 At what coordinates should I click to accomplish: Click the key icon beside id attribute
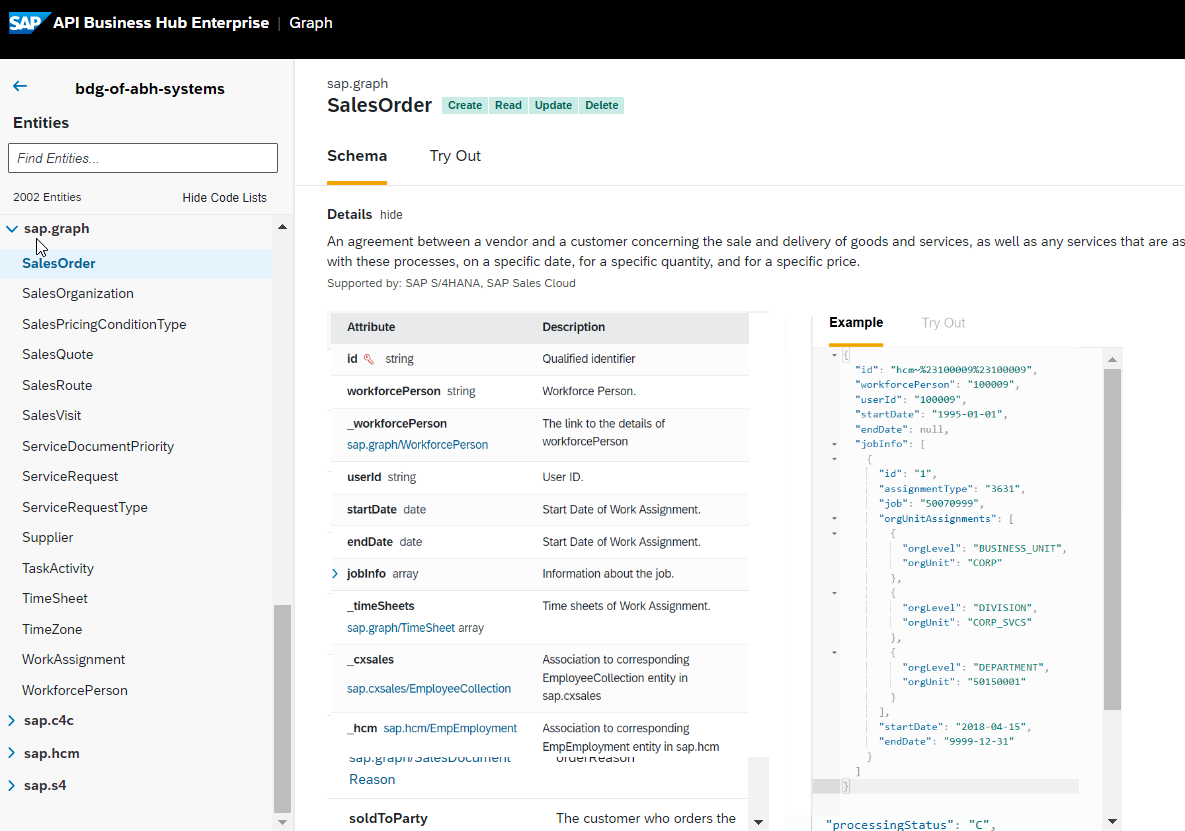(369, 359)
